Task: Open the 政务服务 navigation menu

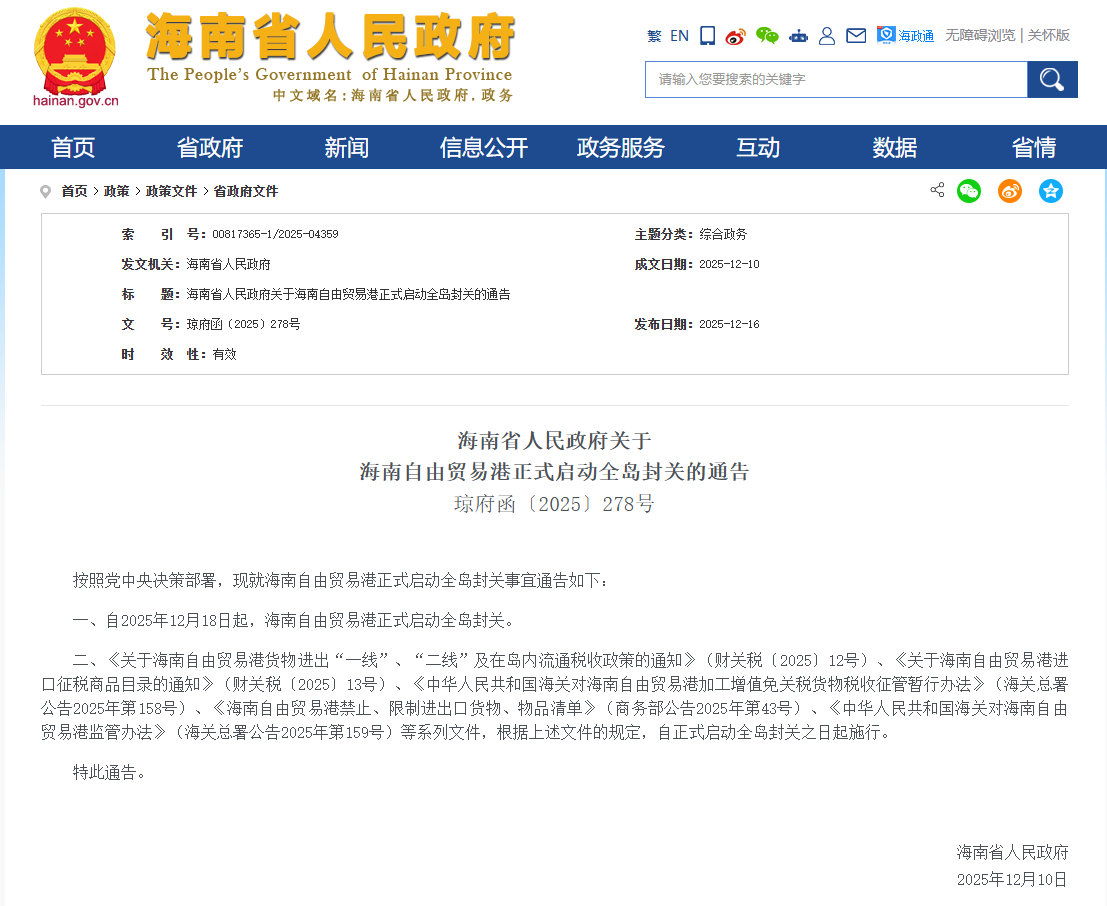Action: (x=620, y=147)
